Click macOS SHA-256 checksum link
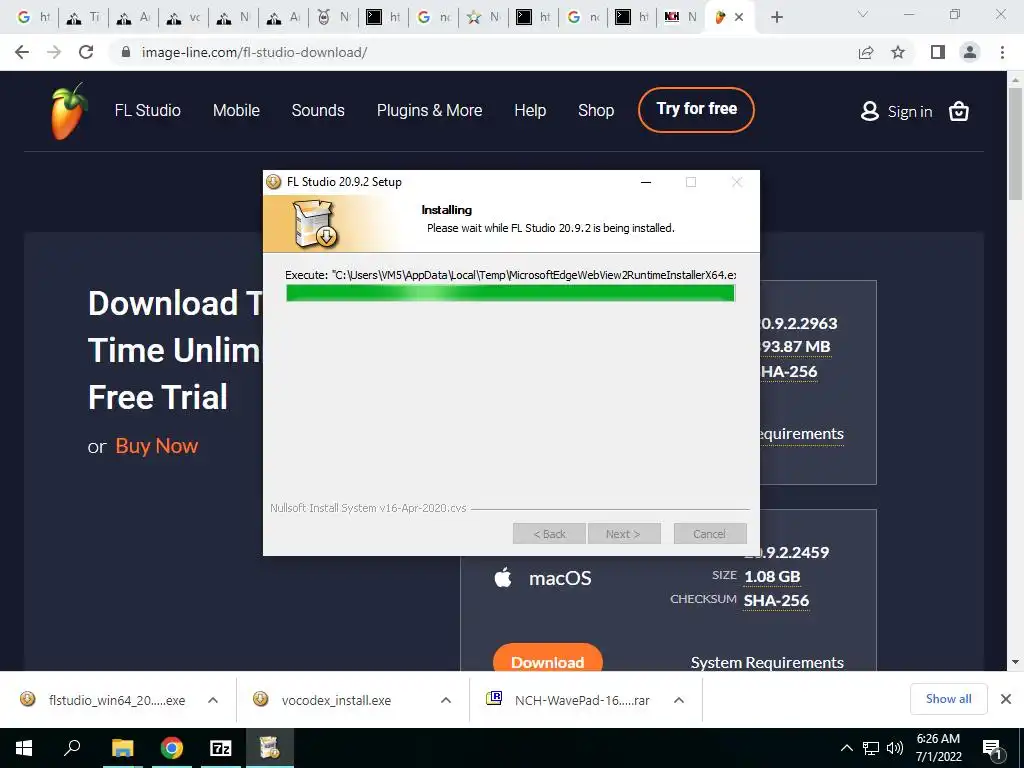Screen dimensions: 1024x768 point(776,600)
